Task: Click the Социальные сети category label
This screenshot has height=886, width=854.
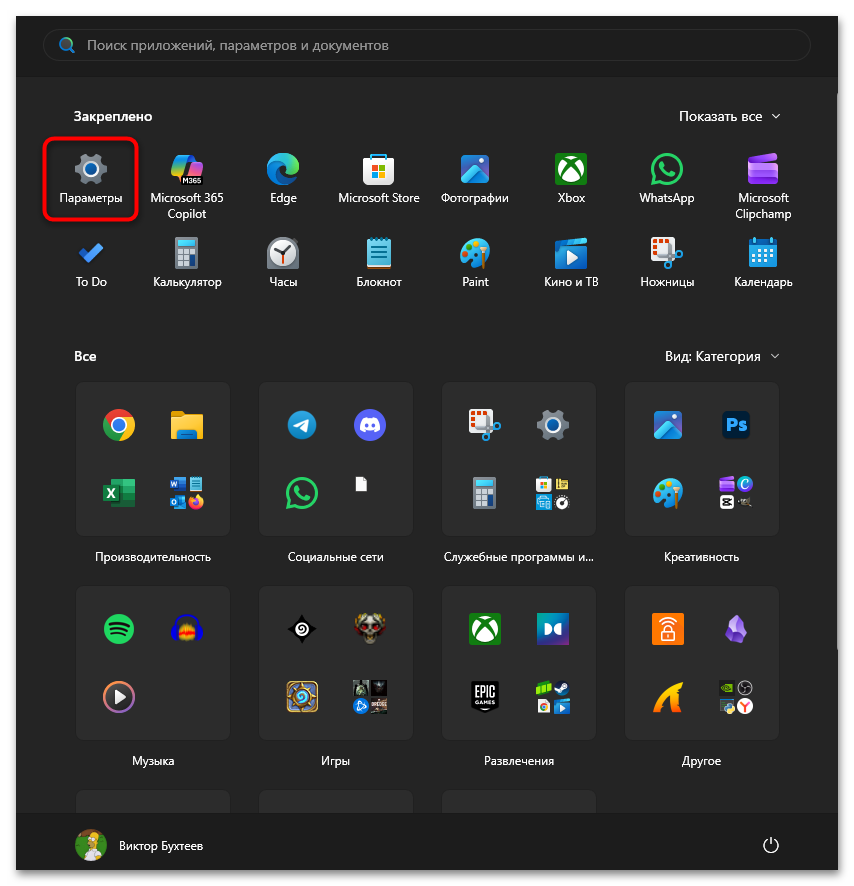Action: (x=336, y=557)
